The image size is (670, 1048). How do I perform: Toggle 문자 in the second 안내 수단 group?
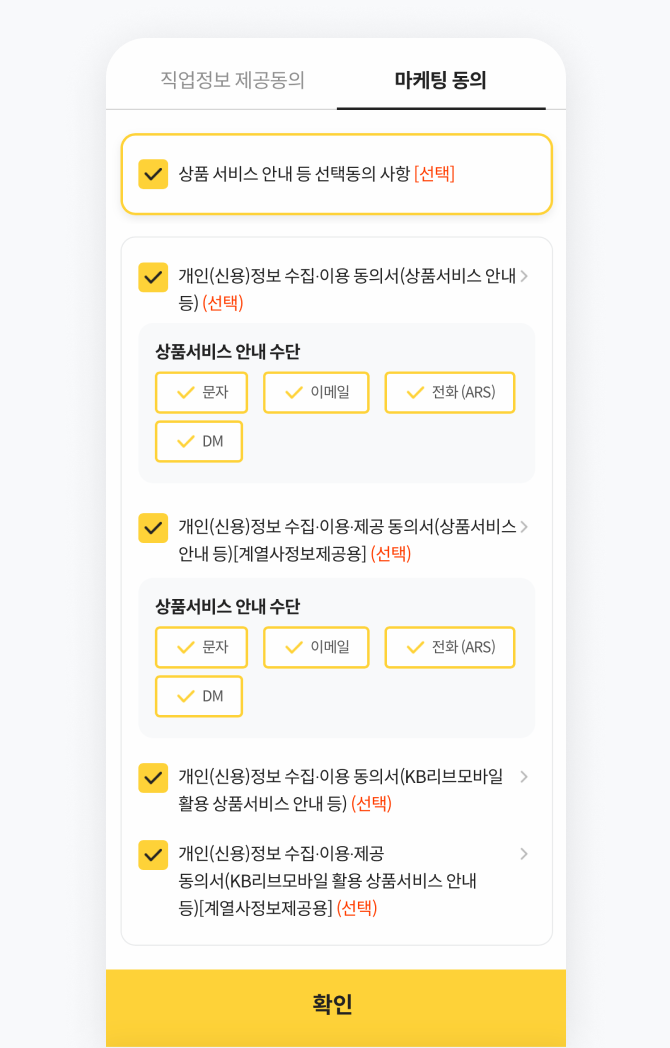pos(201,647)
